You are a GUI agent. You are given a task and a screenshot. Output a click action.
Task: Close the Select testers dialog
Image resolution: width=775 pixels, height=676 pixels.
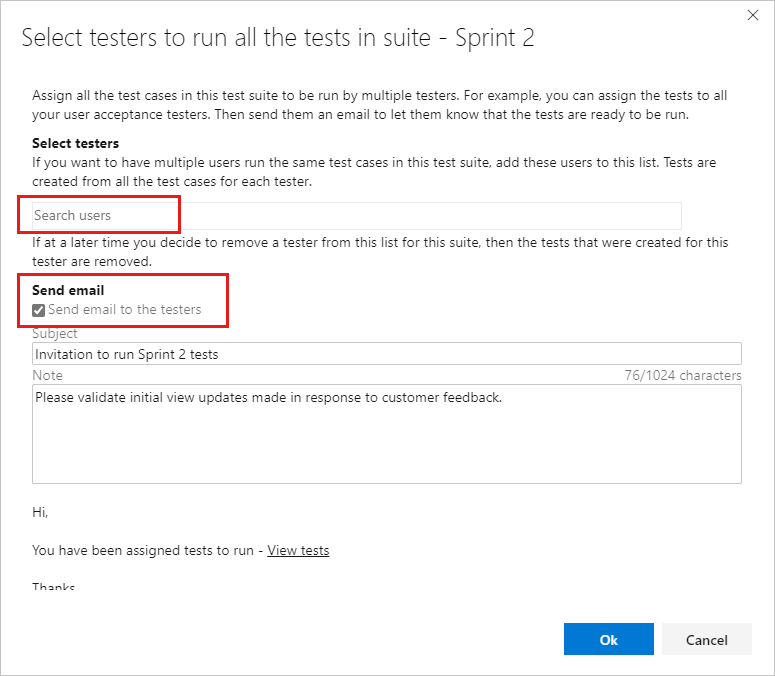(753, 15)
